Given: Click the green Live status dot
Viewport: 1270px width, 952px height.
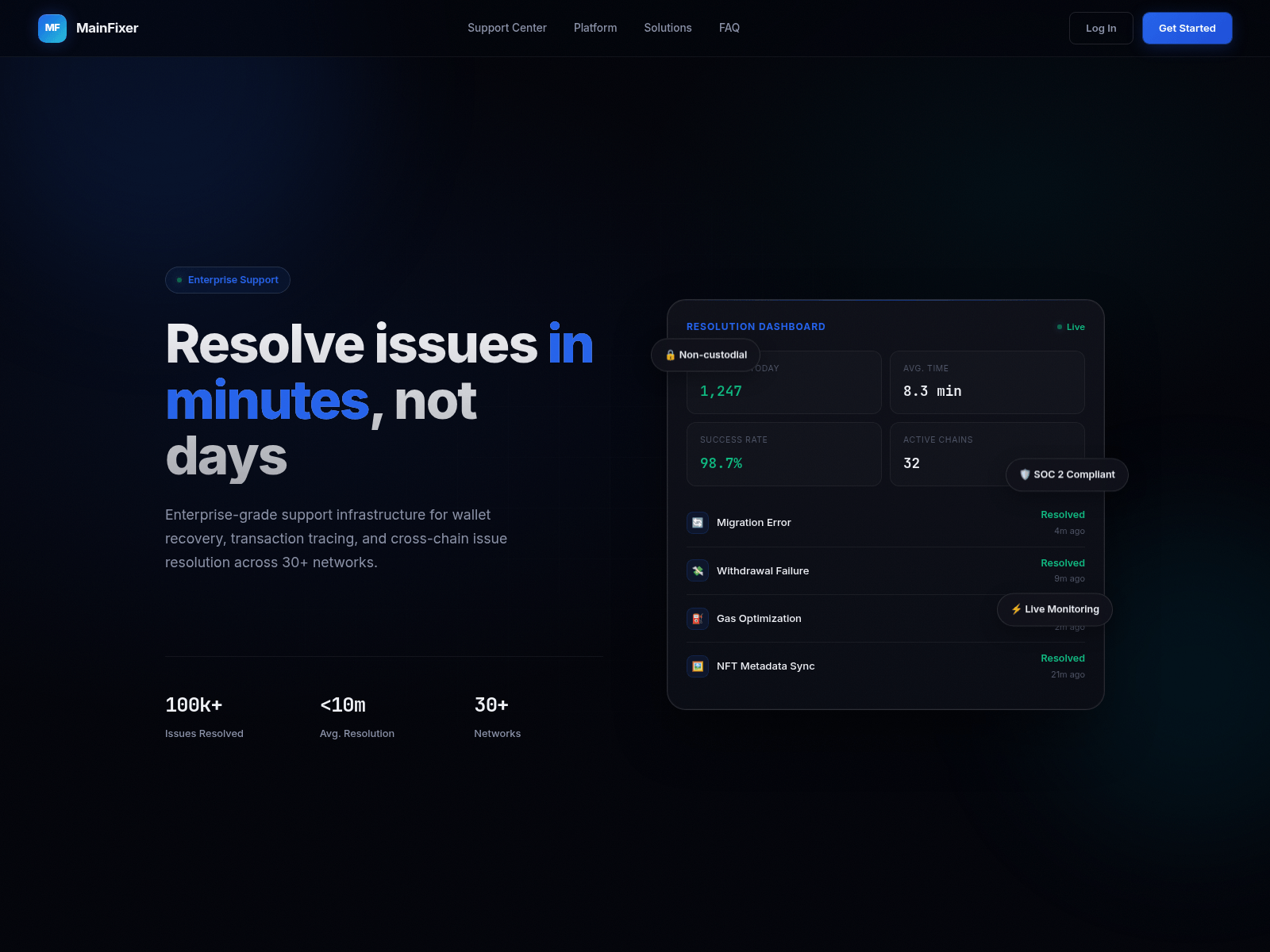Looking at the screenshot, I should pyautogui.click(x=1060, y=327).
